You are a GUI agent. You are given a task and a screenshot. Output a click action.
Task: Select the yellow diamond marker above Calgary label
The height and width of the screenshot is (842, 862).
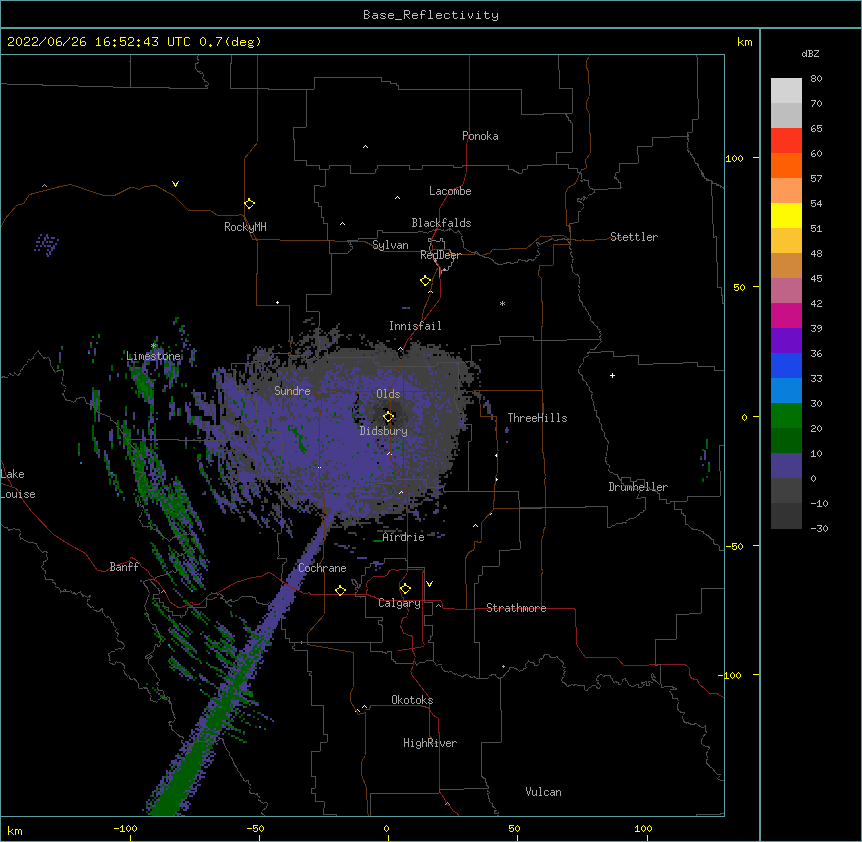pos(405,589)
